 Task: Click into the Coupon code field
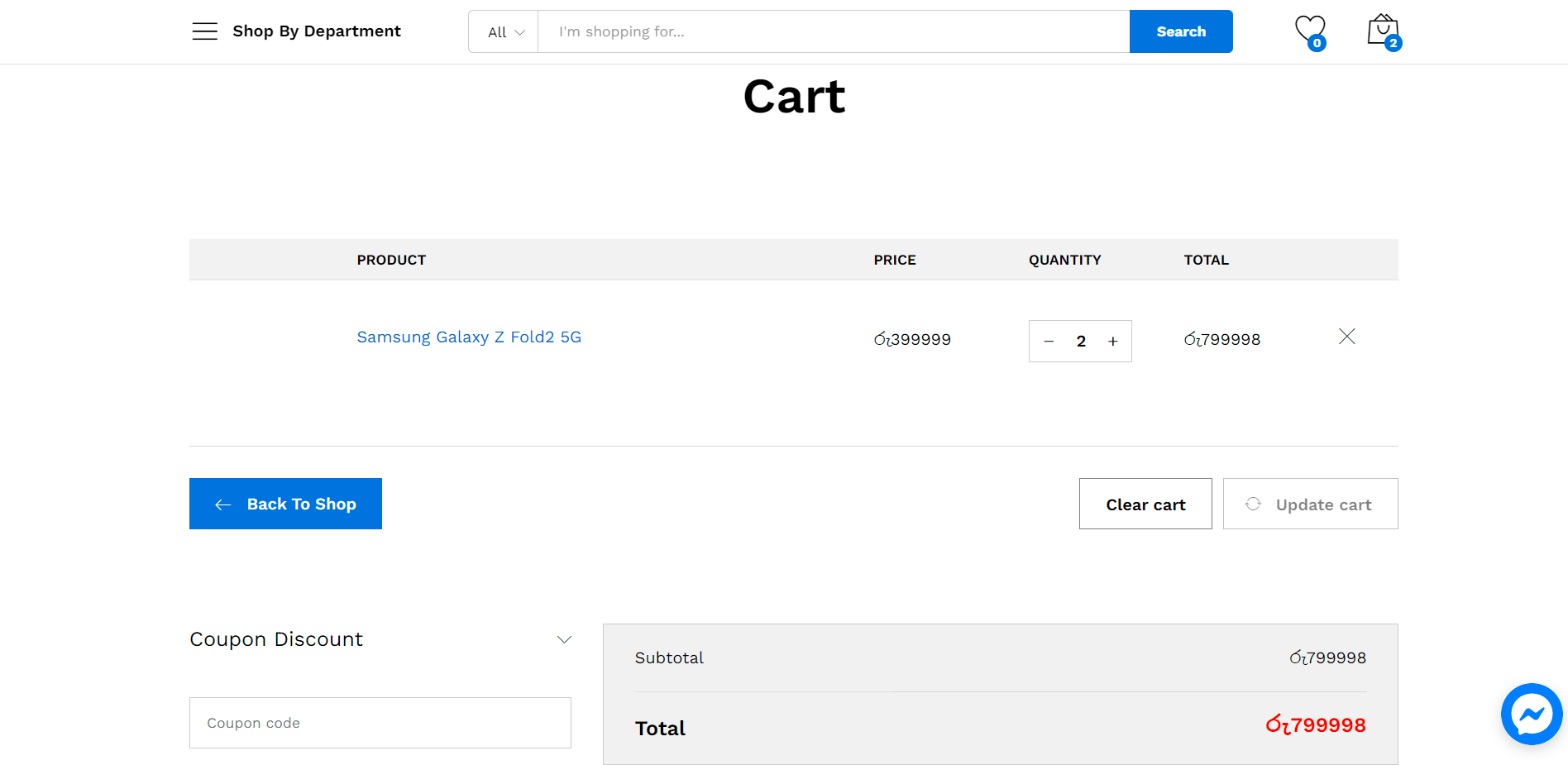coord(380,723)
